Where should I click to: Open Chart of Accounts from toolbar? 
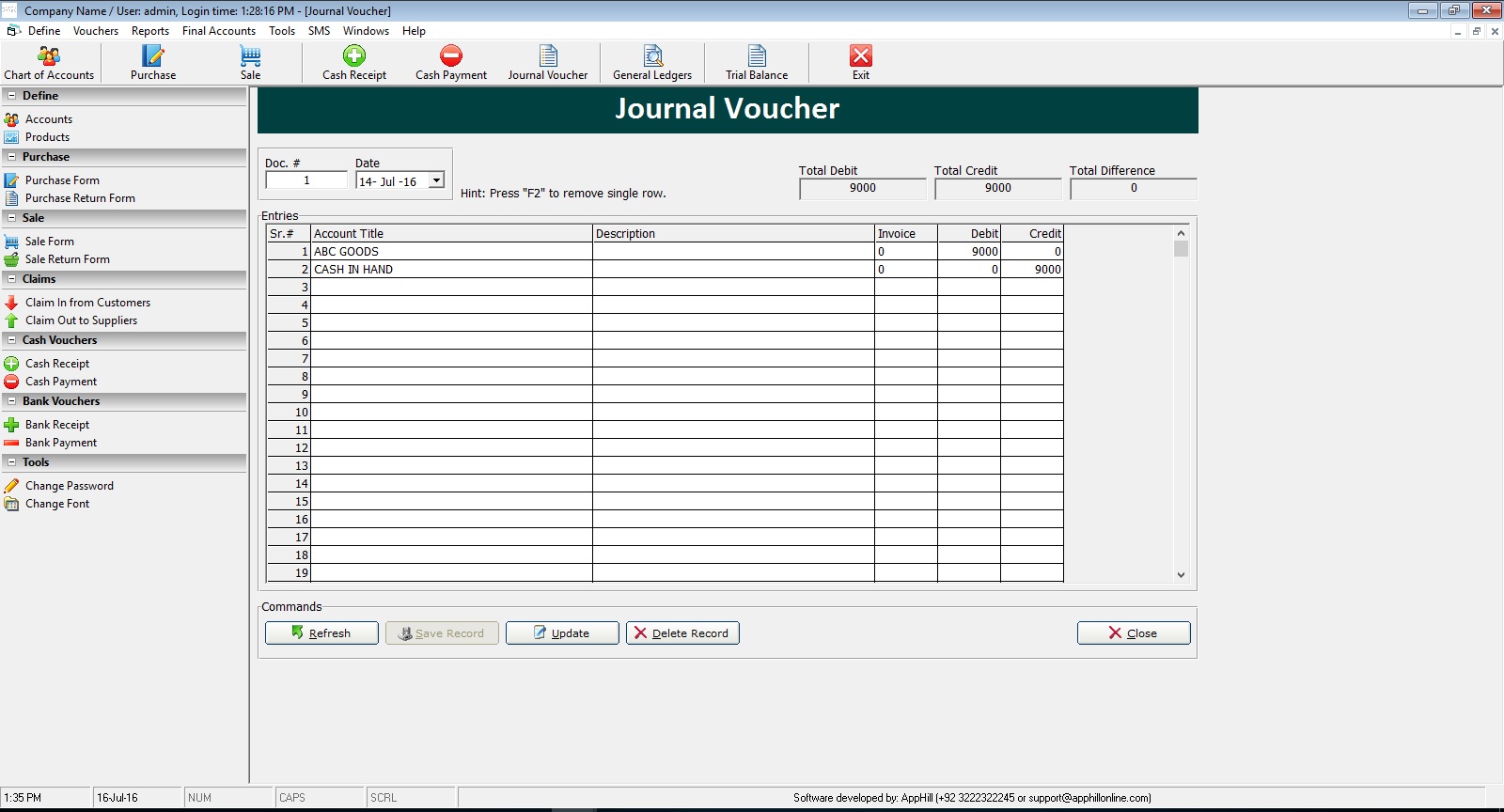49,63
